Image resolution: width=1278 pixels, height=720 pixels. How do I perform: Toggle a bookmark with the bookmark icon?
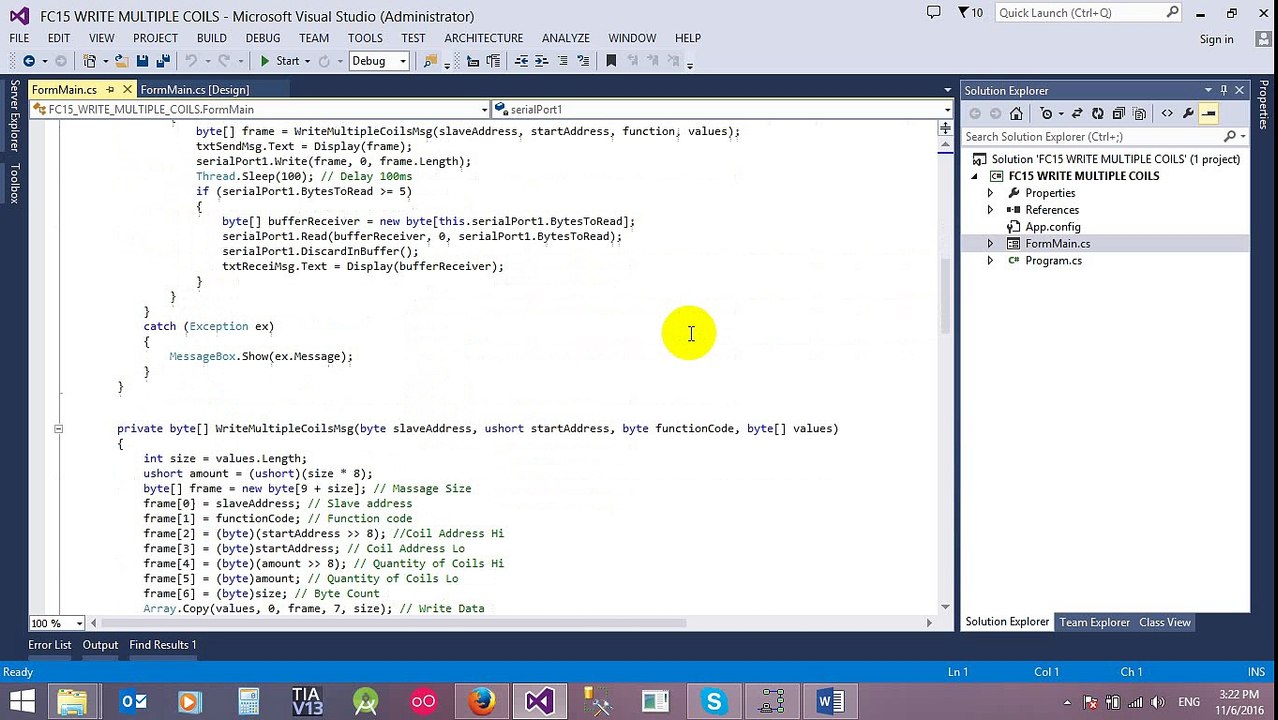[x=611, y=61]
